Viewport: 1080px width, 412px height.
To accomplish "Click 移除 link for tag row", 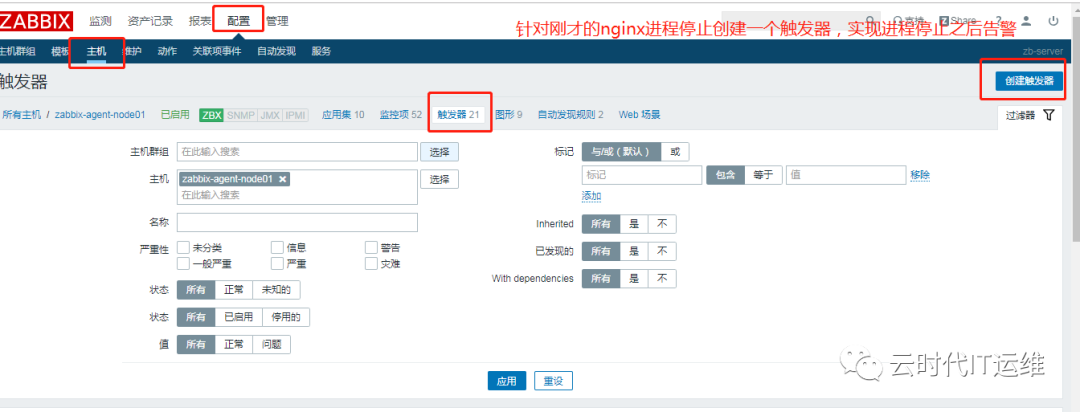I will click(920, 175).
